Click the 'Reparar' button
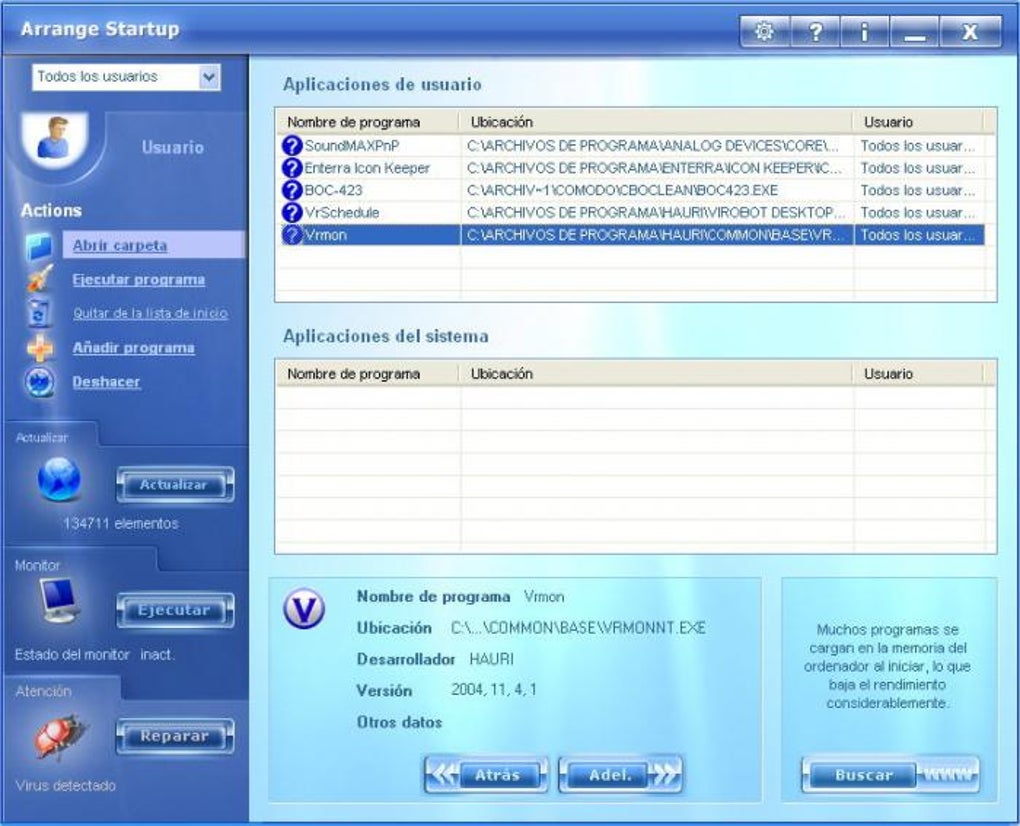 [175, 736]
